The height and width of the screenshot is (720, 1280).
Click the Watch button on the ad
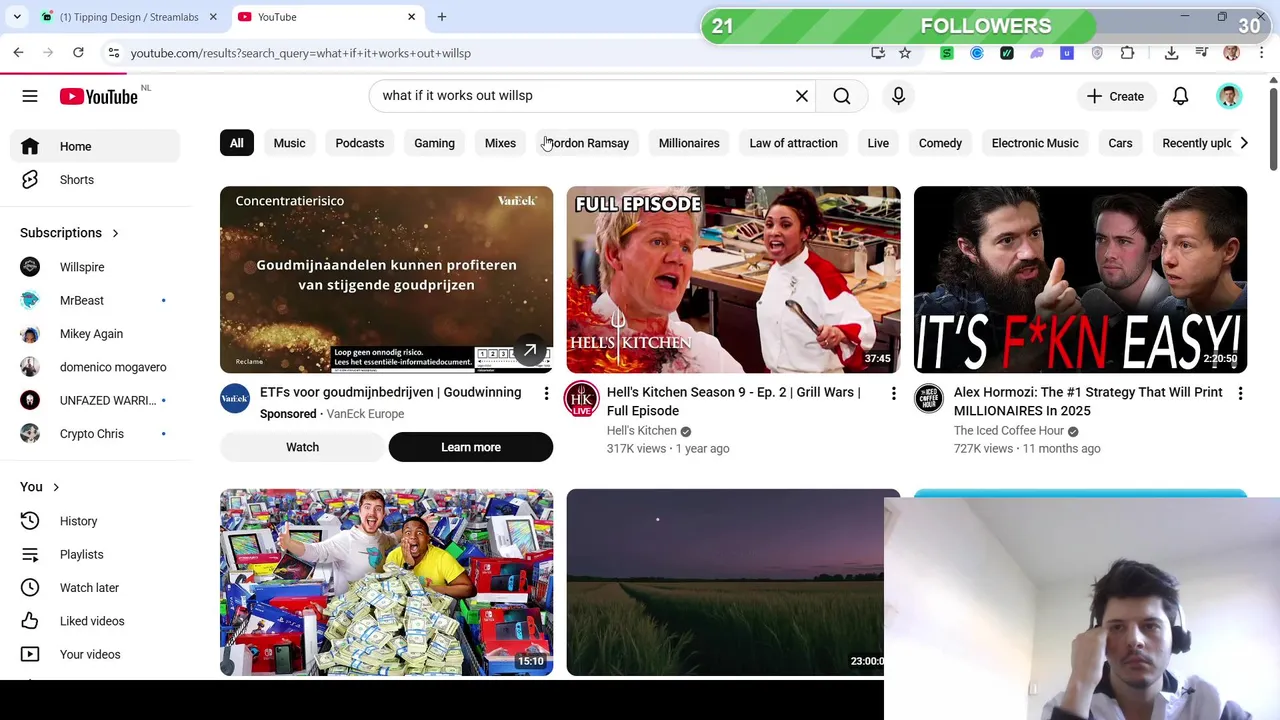(x=302, y=447)
